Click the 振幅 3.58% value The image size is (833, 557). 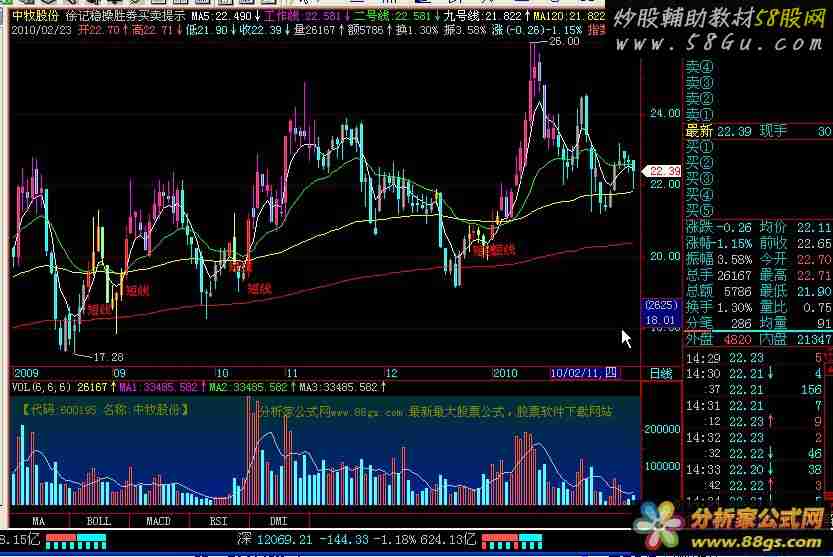718,259
